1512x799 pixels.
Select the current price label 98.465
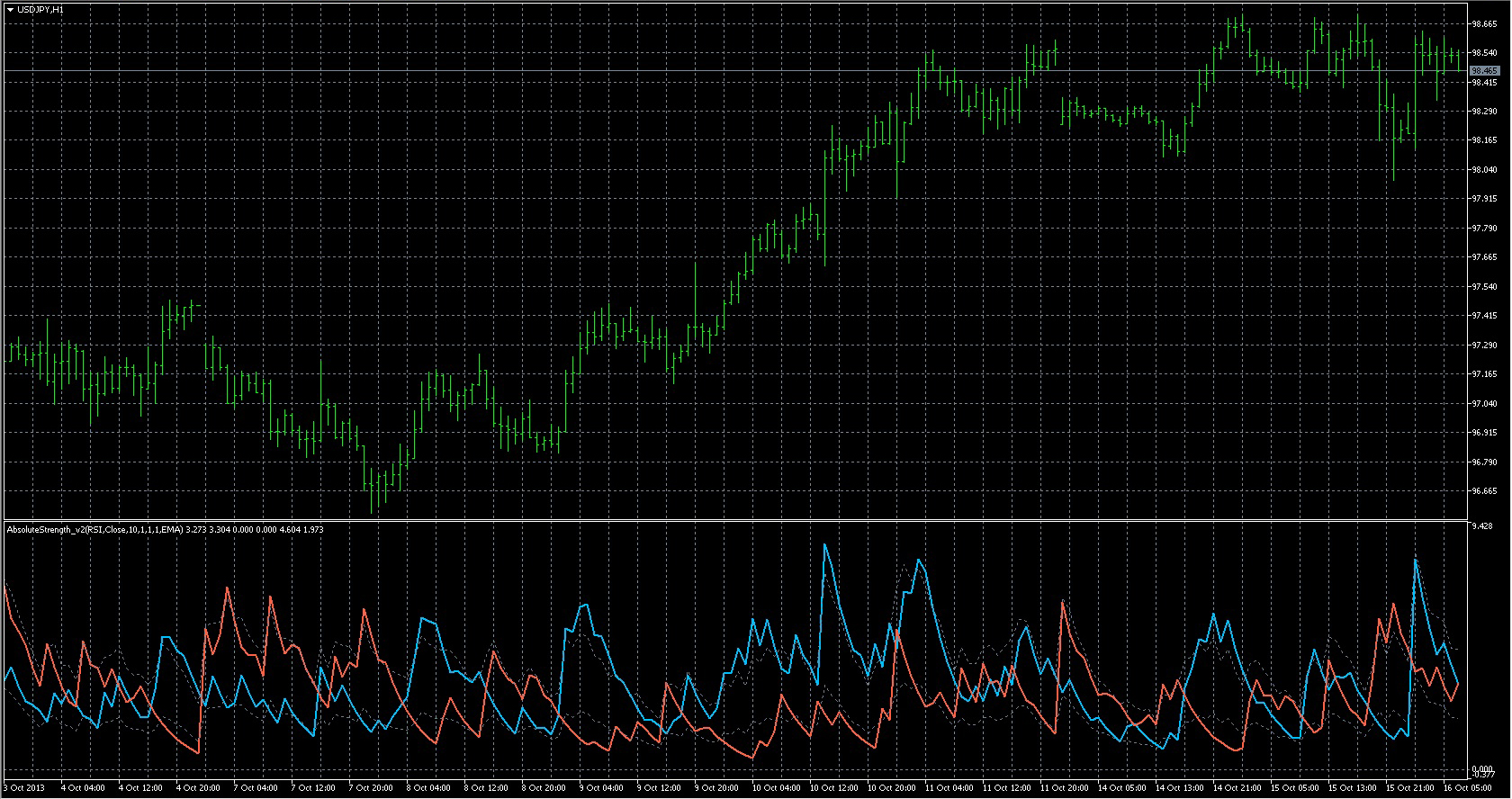coord(1484,70)
